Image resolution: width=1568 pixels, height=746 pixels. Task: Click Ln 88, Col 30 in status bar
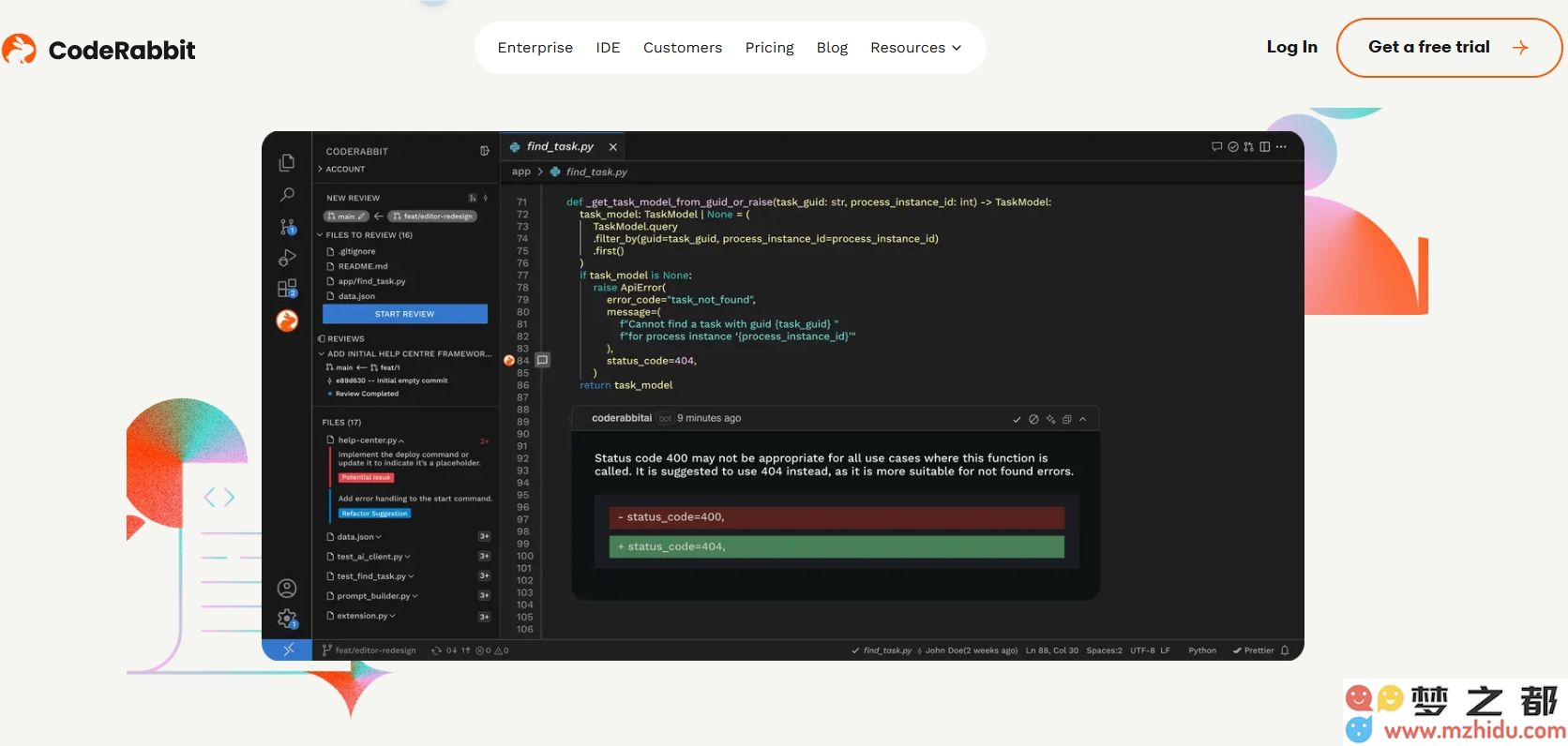(1052, 650)
